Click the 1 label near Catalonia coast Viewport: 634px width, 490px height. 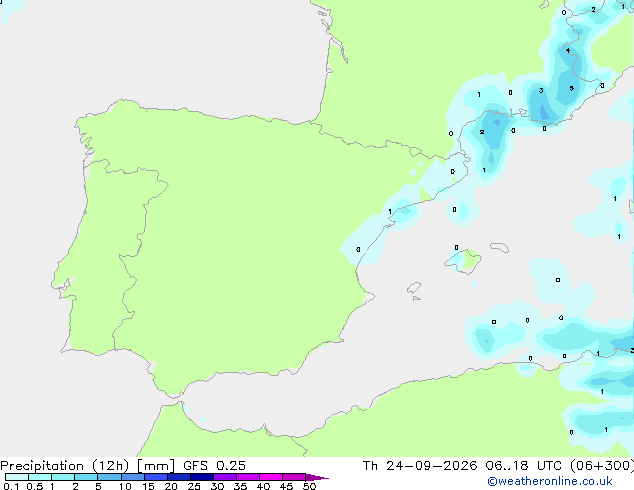coord(390,211)
